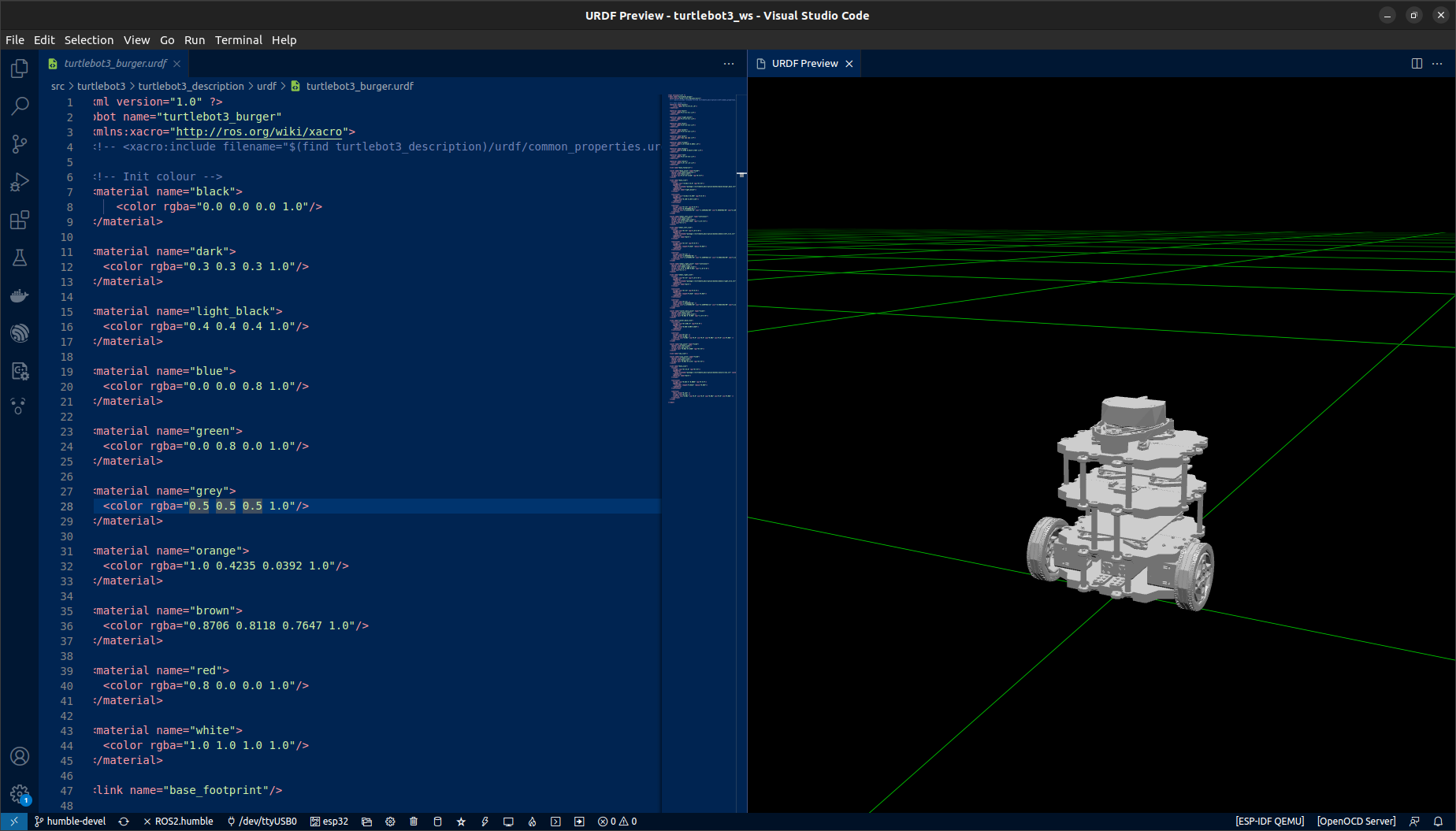This screenshot has width=1456, height=831.
Task: Open the Docker view in the activity bar
Action: pos(20,295)
